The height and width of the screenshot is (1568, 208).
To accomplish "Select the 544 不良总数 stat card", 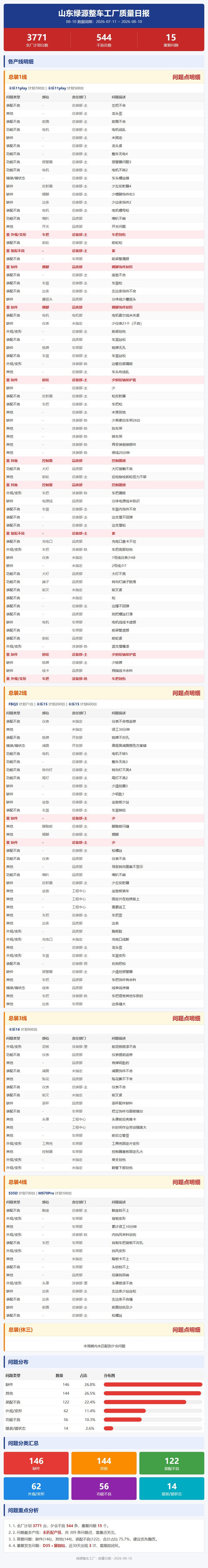I will click(104, 40).
